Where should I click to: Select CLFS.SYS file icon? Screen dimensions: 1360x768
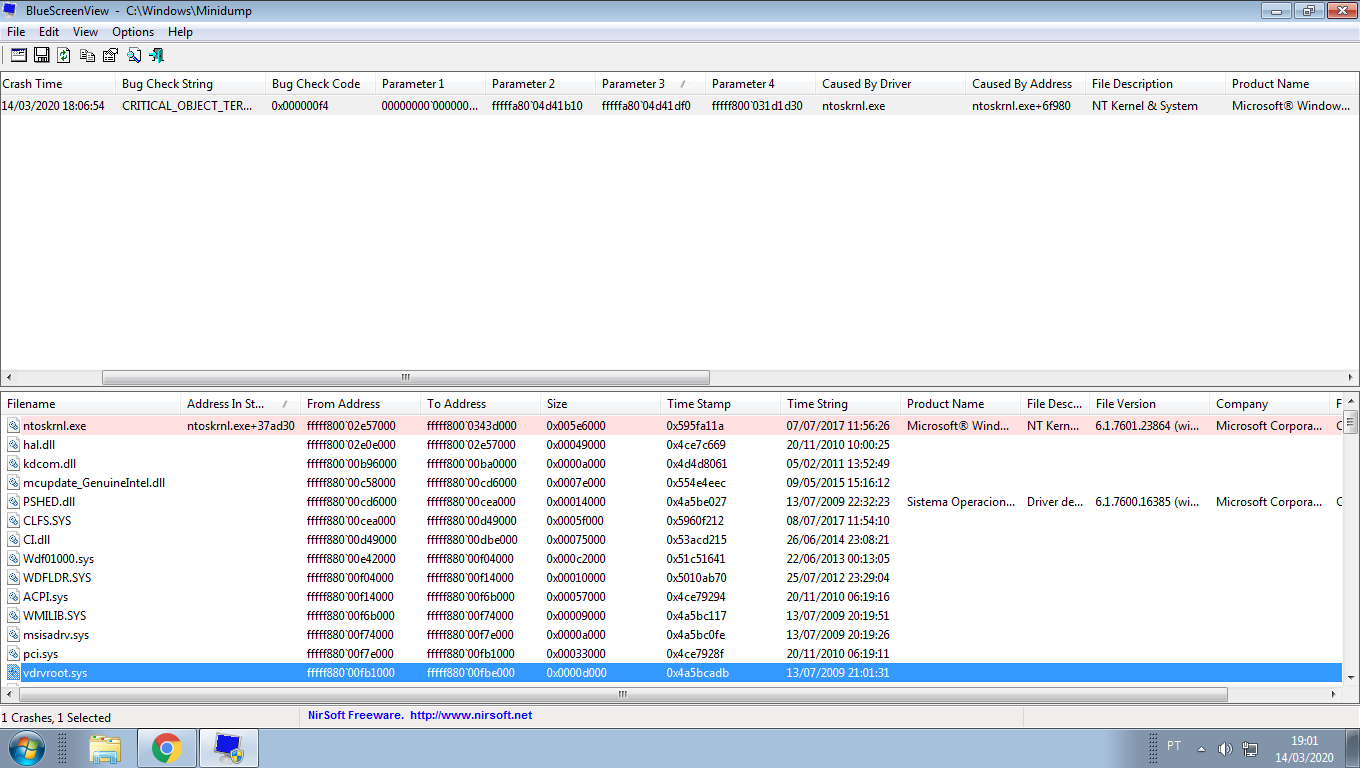[13, 521]
